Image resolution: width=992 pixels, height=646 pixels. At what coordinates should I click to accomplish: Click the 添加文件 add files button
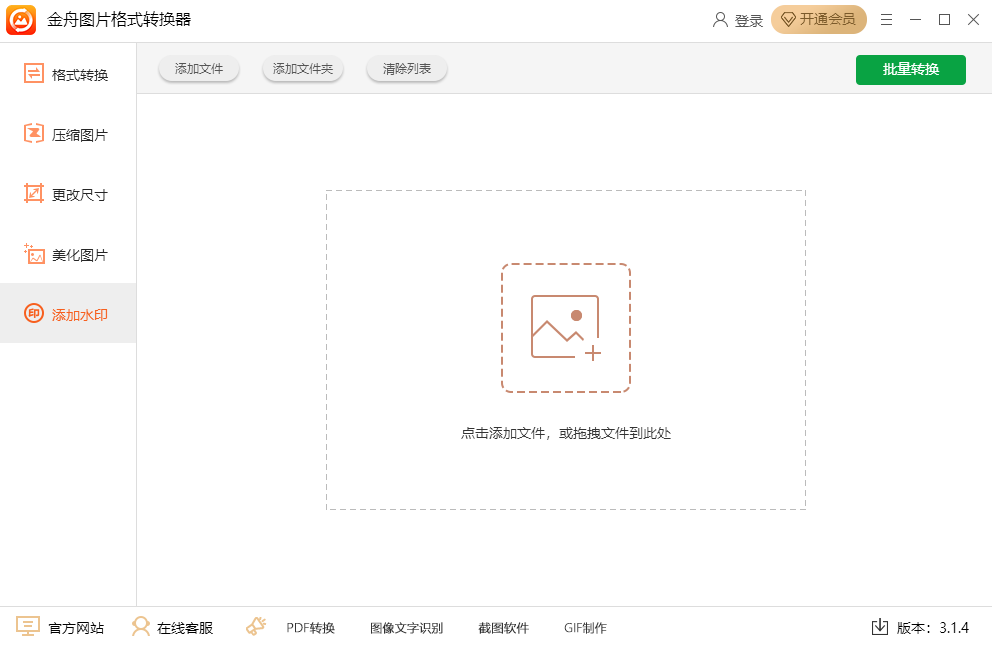(198, 69)
